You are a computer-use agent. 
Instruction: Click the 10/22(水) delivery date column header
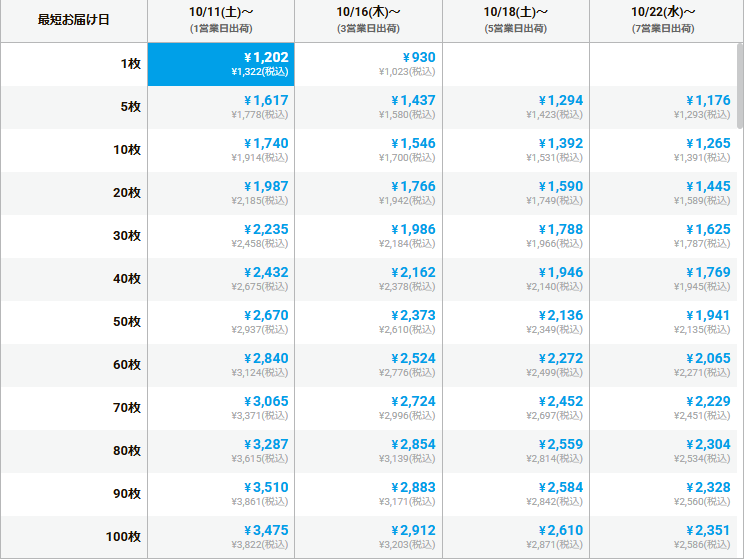pos(663,20)
